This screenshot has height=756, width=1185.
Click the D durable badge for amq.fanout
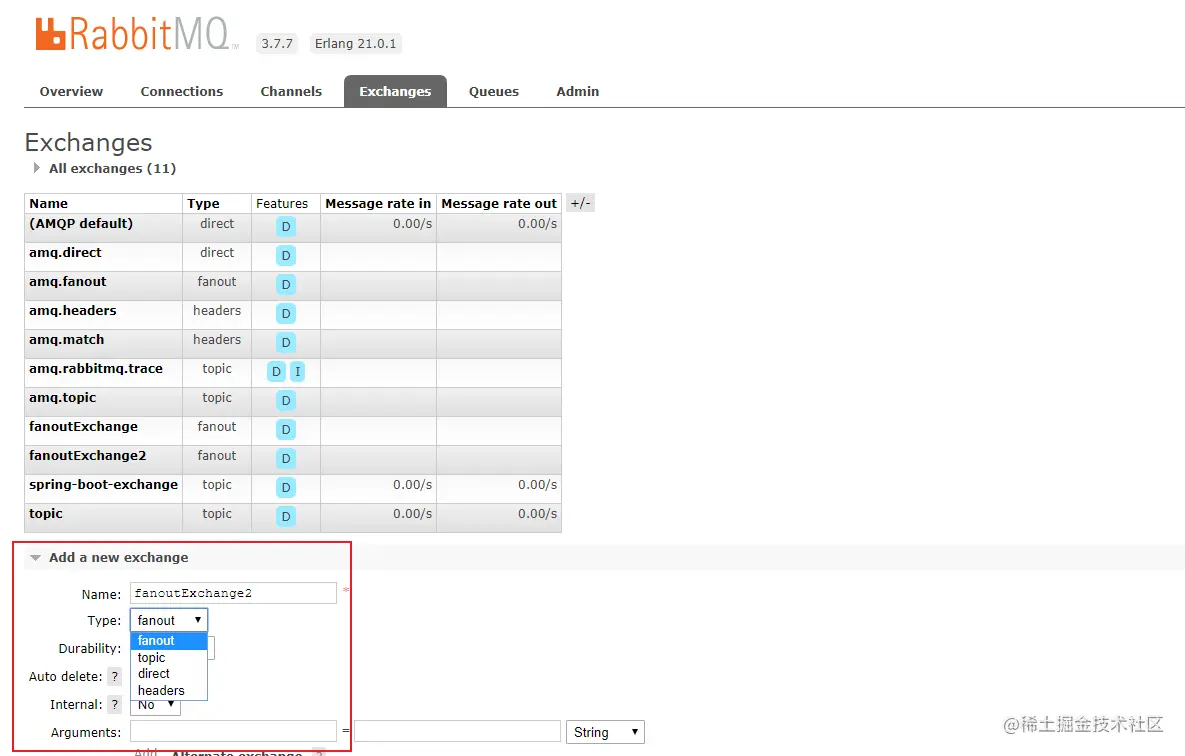tap(286, 284)
